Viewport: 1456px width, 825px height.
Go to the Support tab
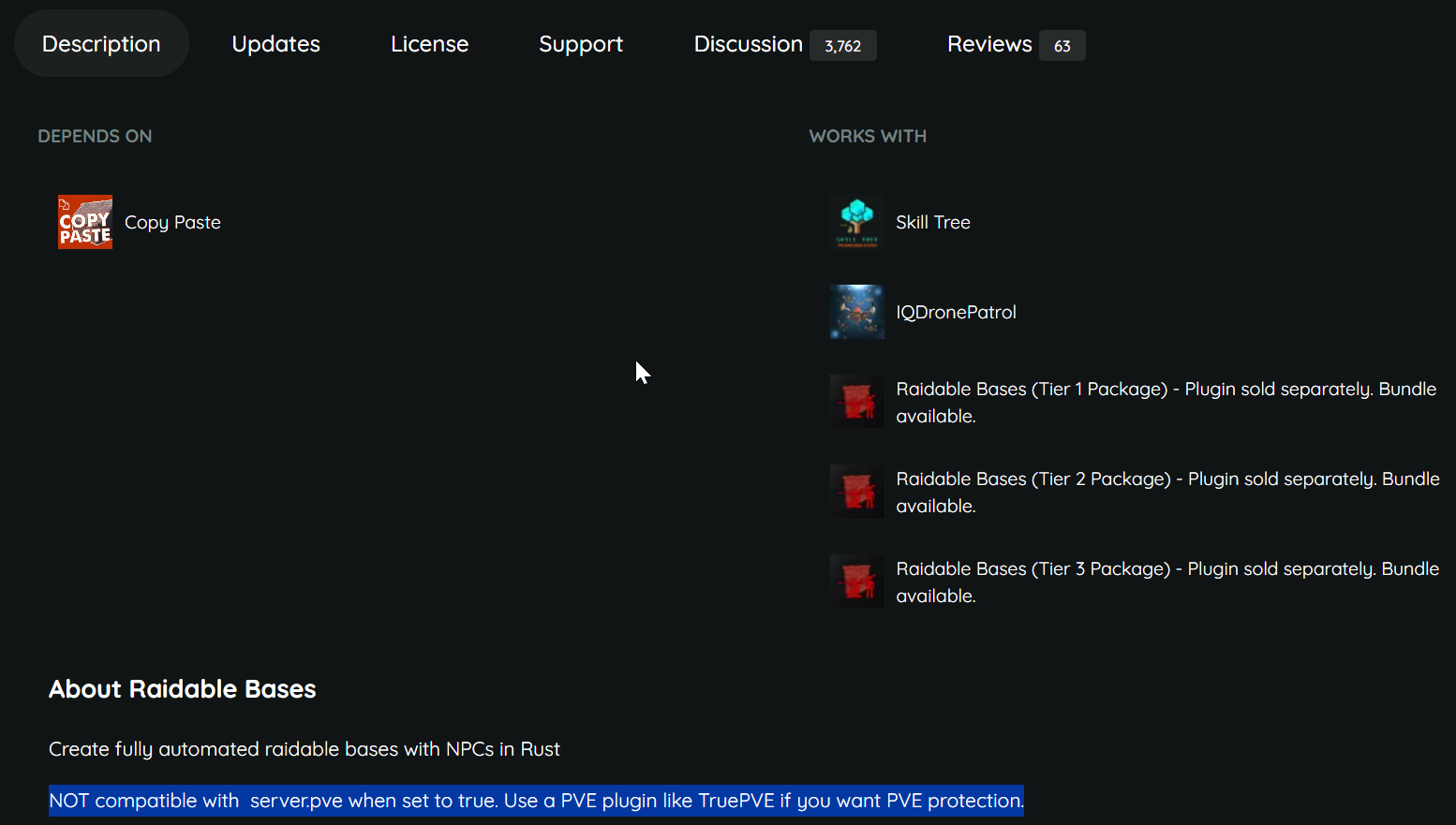581,44
